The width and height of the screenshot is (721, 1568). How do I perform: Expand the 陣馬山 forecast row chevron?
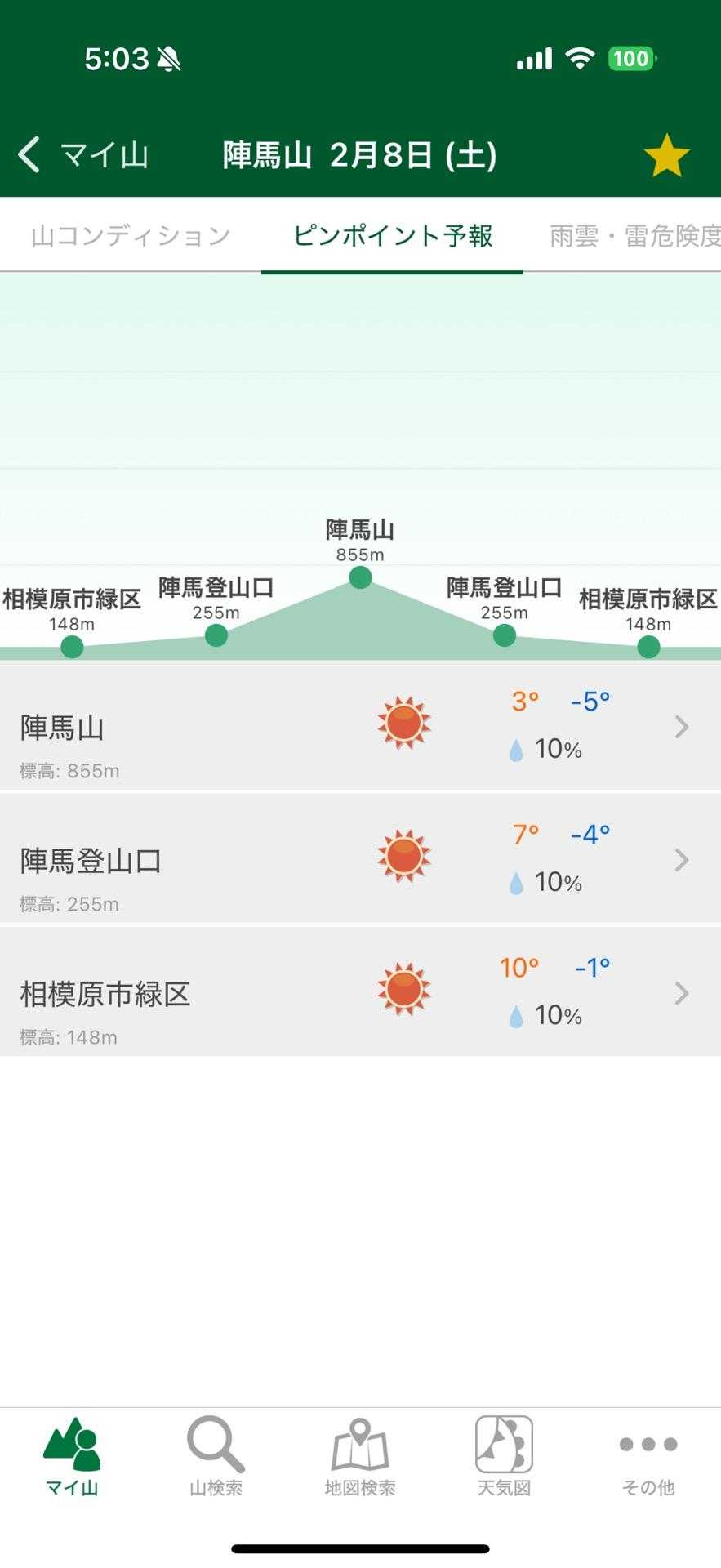point(682,726)
